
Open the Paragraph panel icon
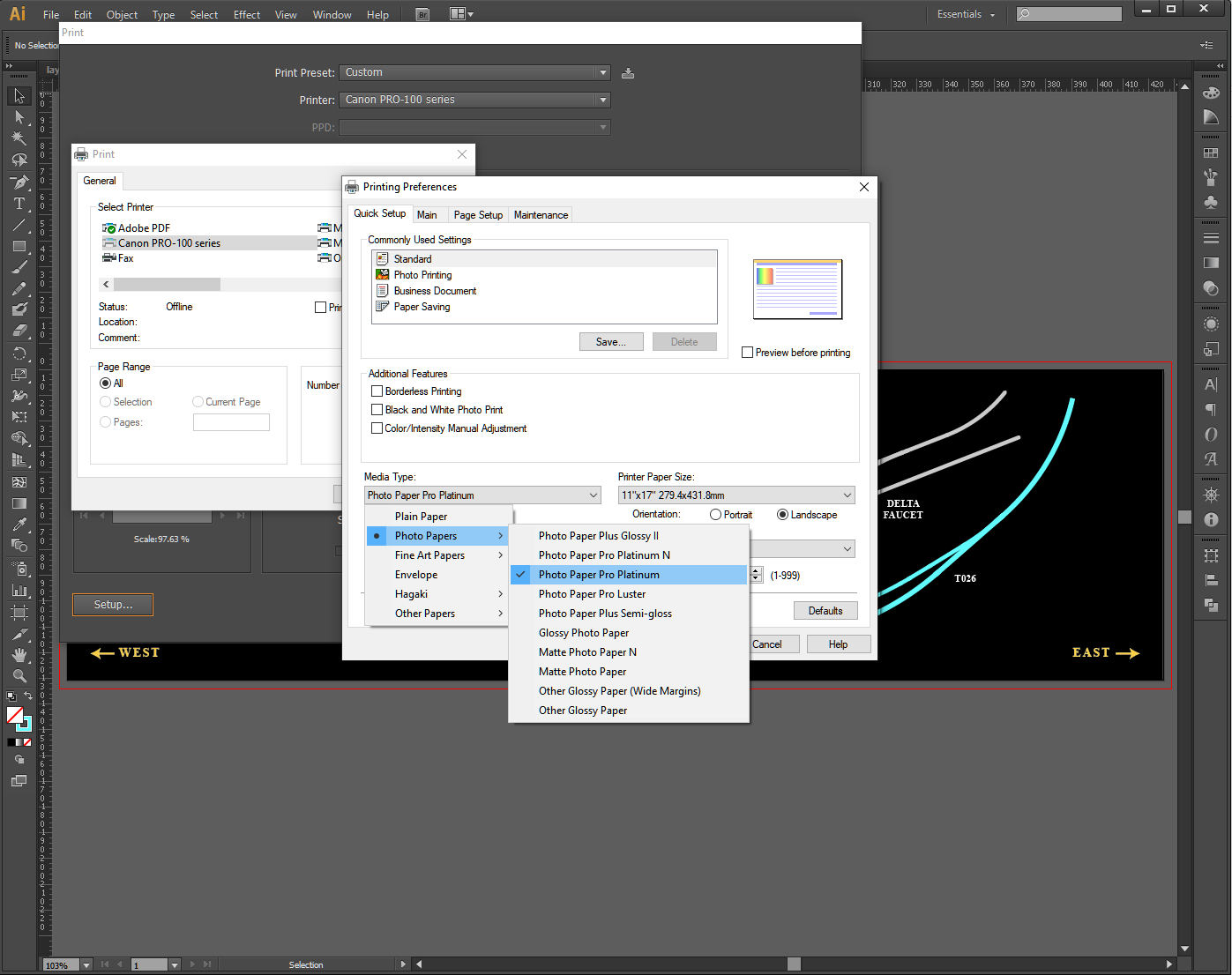coord(1211,409)
